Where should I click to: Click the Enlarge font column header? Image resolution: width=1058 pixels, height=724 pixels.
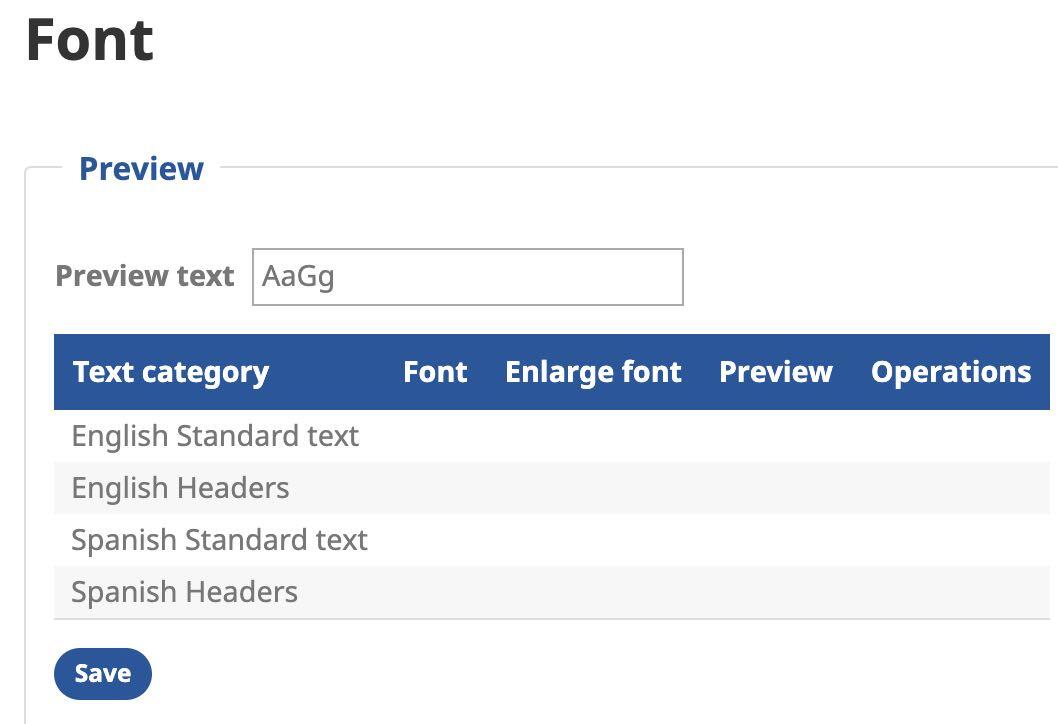pos(593,372)
